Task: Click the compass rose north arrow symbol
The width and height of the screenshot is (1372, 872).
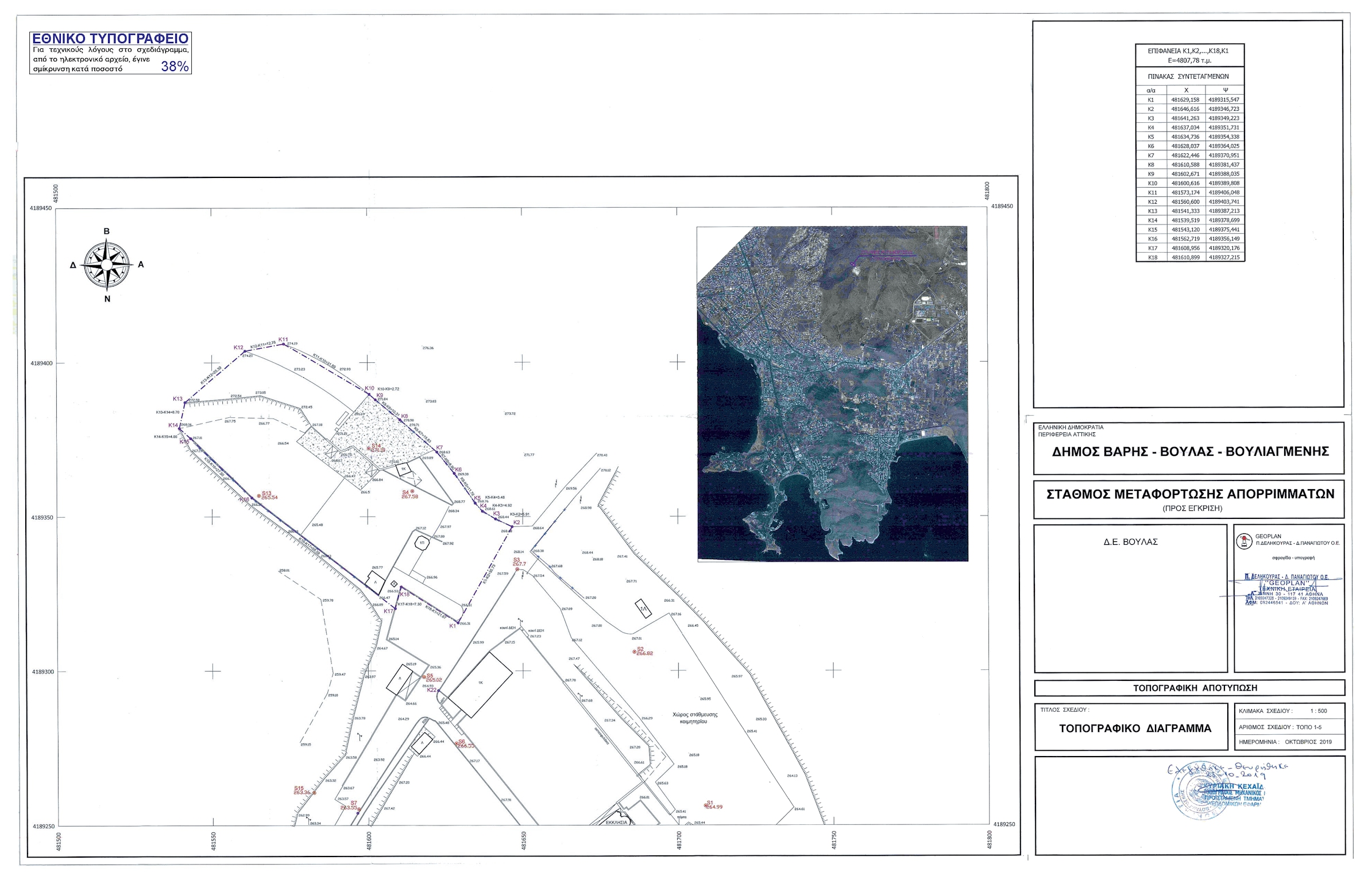Action: tap(107, 265)
